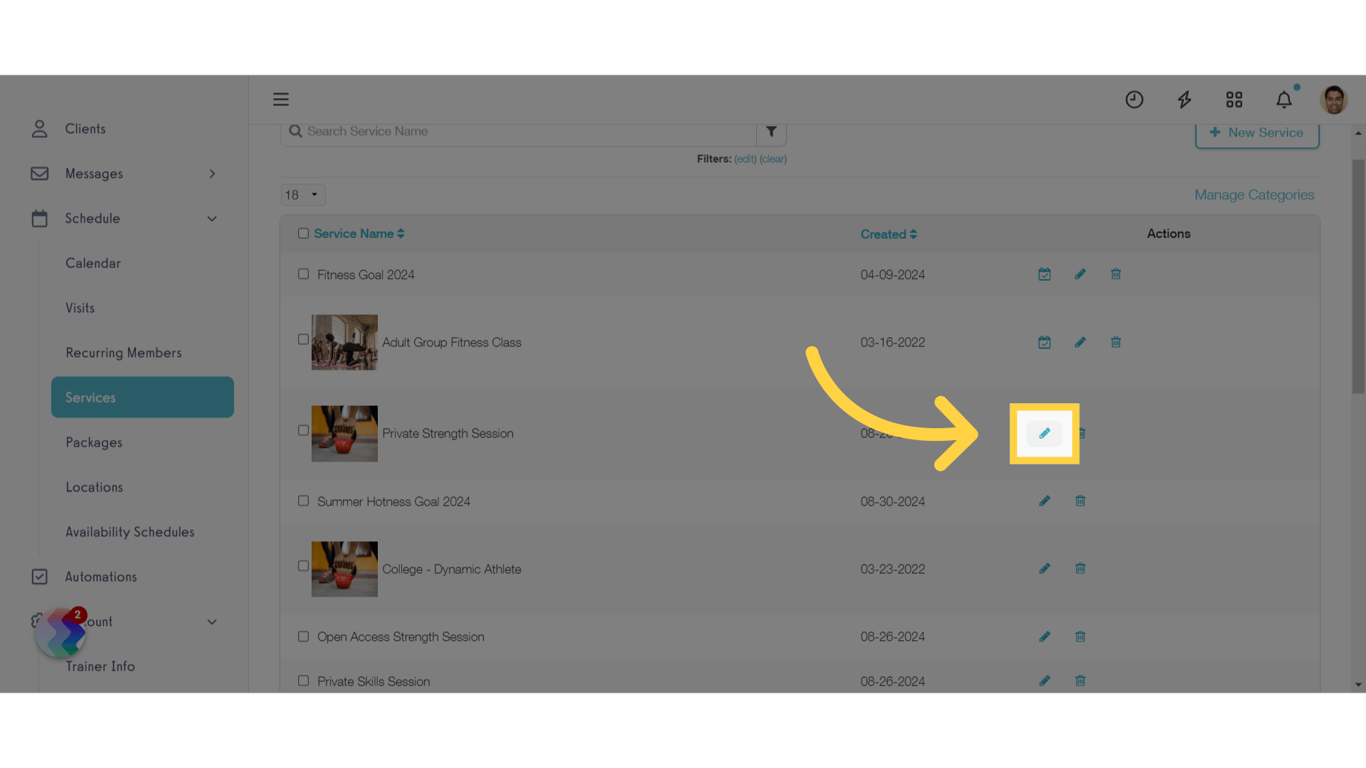Open Automations in the sidebar
Viewport: 1366px width, 768px height.
point(101,577)
